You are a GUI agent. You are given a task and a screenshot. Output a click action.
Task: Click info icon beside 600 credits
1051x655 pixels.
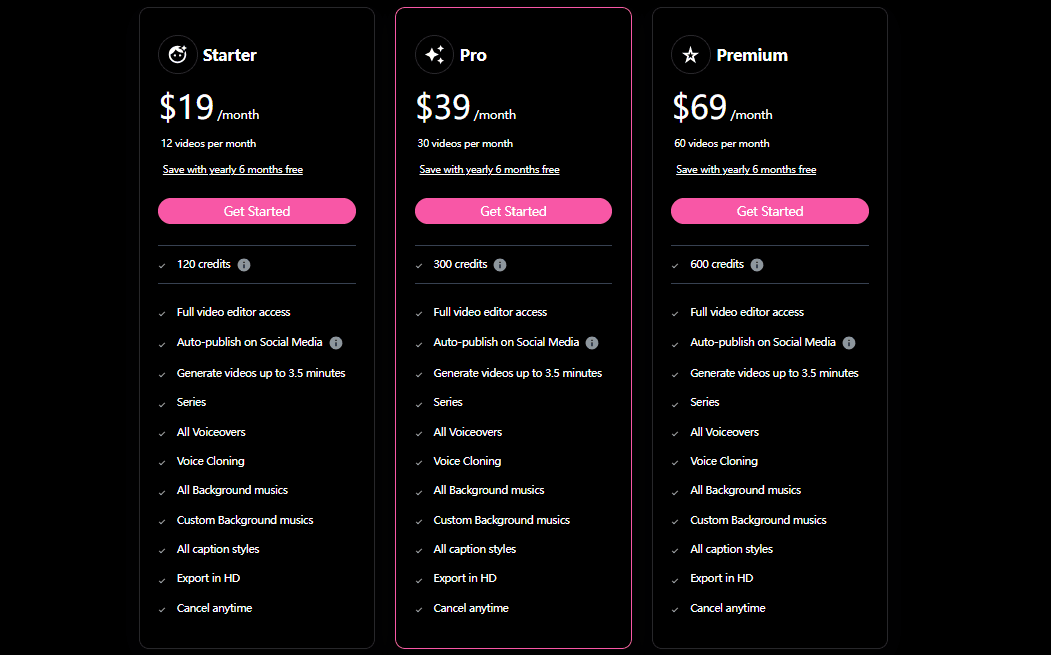point(757,265)
